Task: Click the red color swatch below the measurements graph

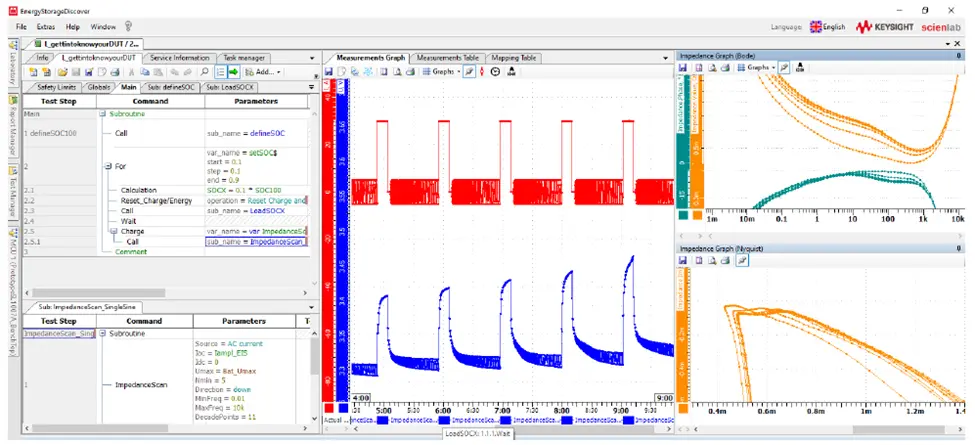Action: (x=329, y=408)
